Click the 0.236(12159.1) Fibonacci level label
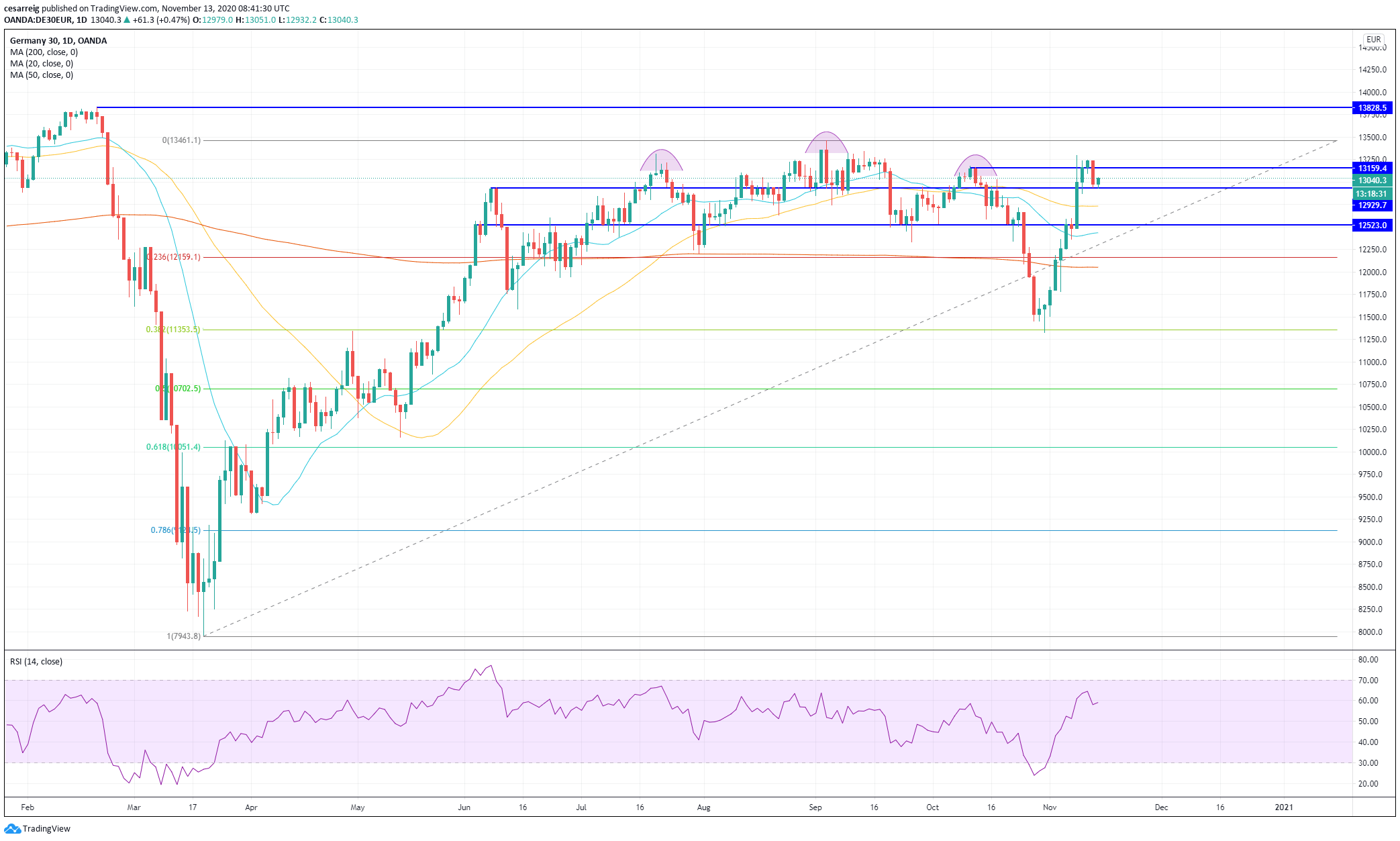 [x=174, y=257]
